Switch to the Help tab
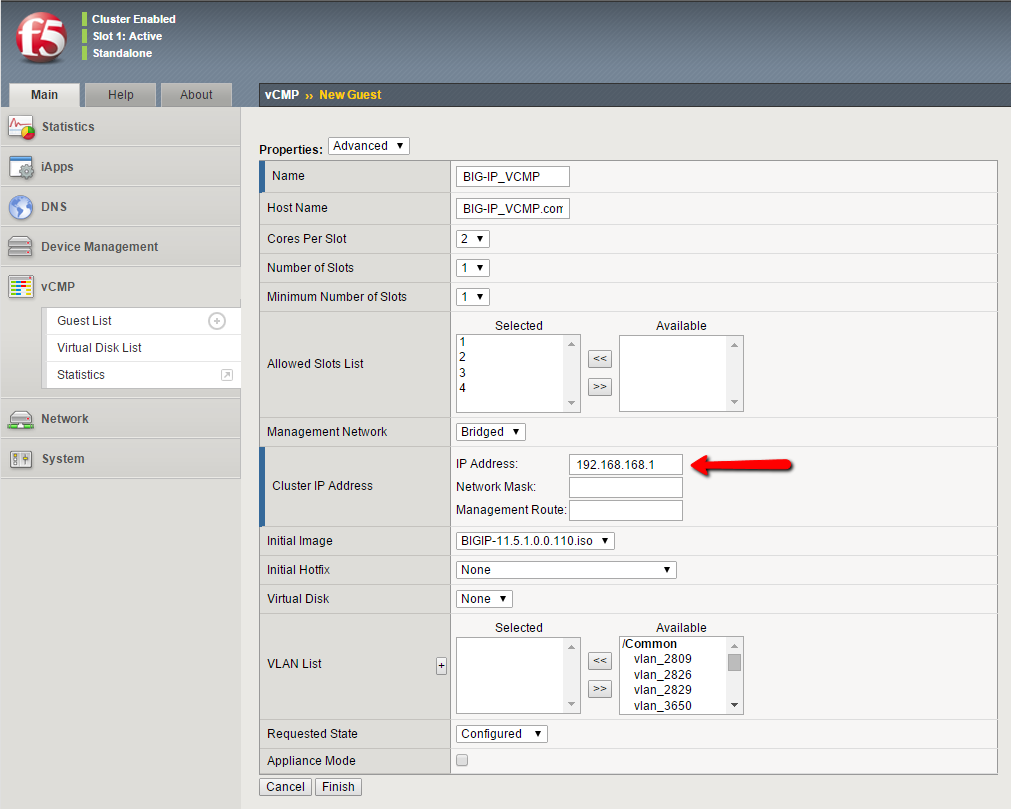Screen dimensions: 1011x809 click(x=121, y=95)
